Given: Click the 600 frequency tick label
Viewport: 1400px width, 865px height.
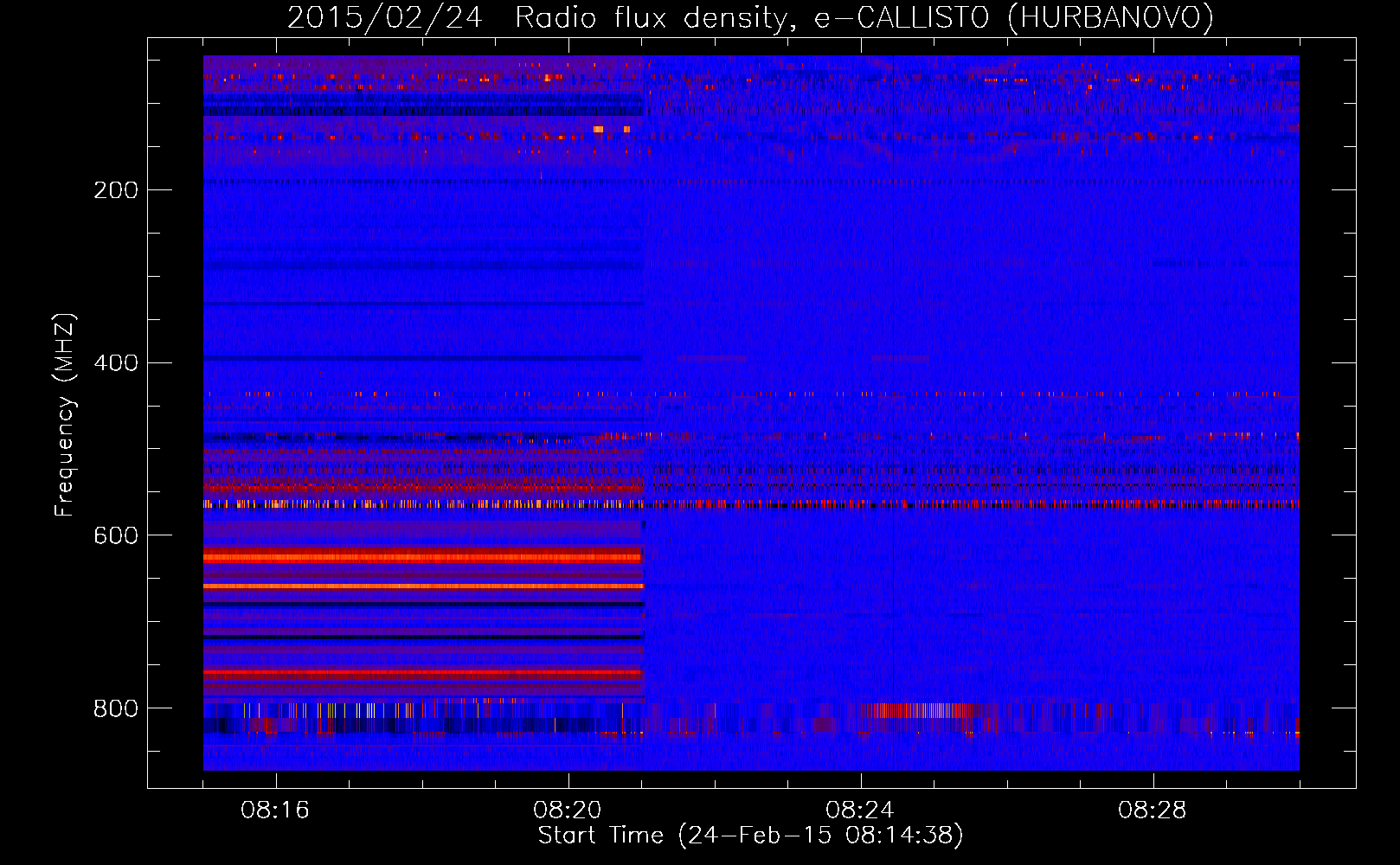Looking at the screenshot, I should [x=116, y=536].
